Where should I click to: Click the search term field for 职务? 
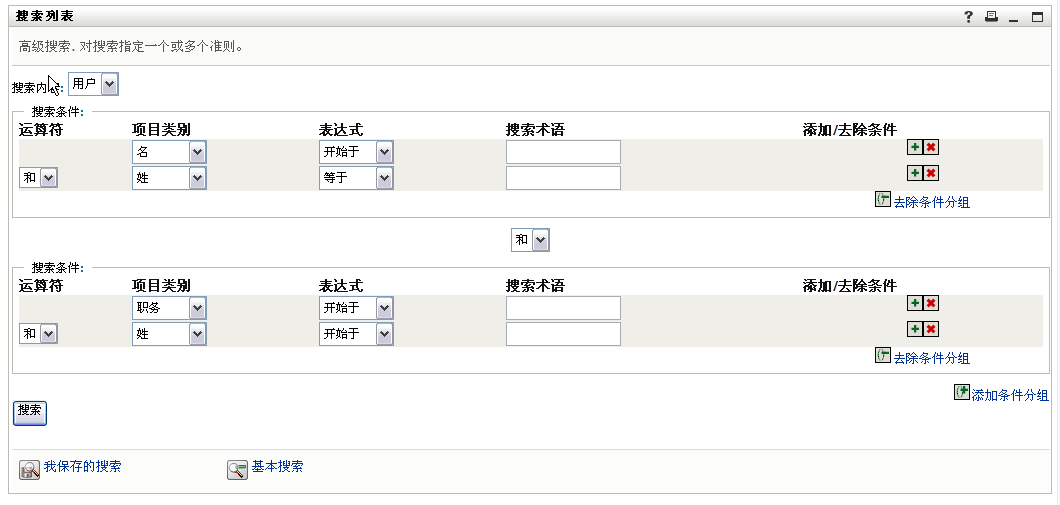(x=563, y=308)
